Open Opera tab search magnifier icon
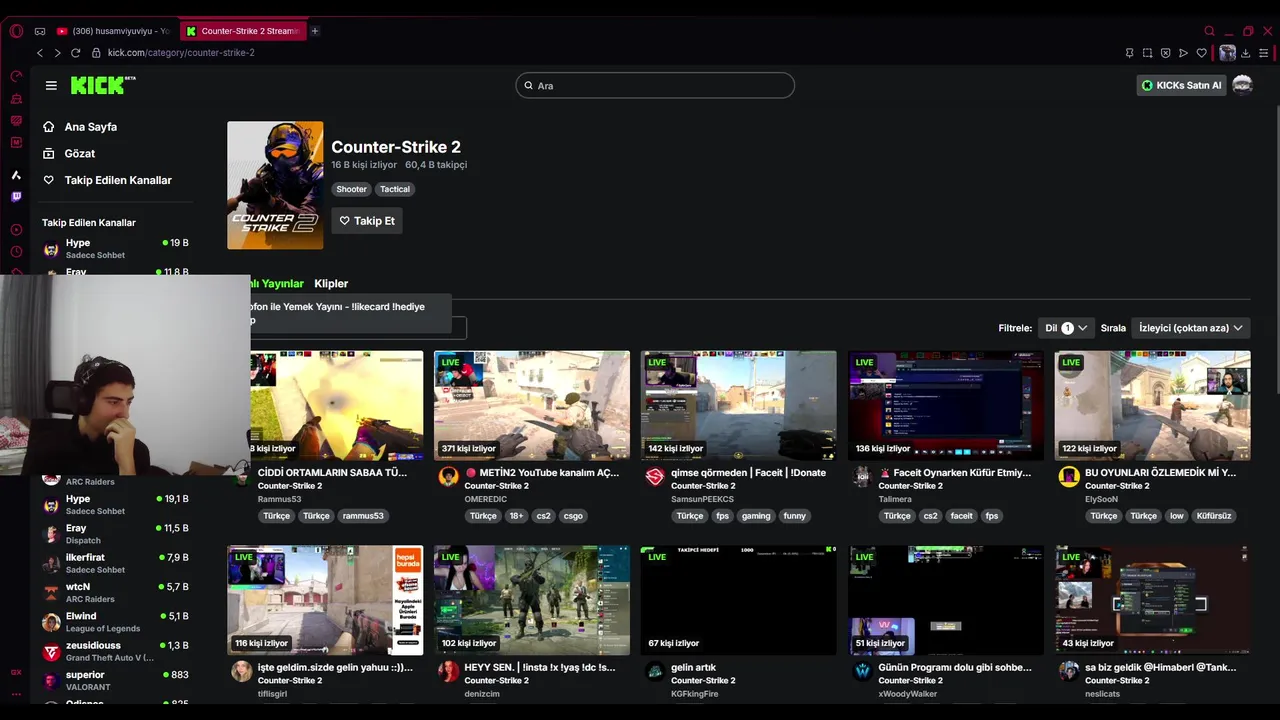1280x720 pixels. coord(1209,31)
